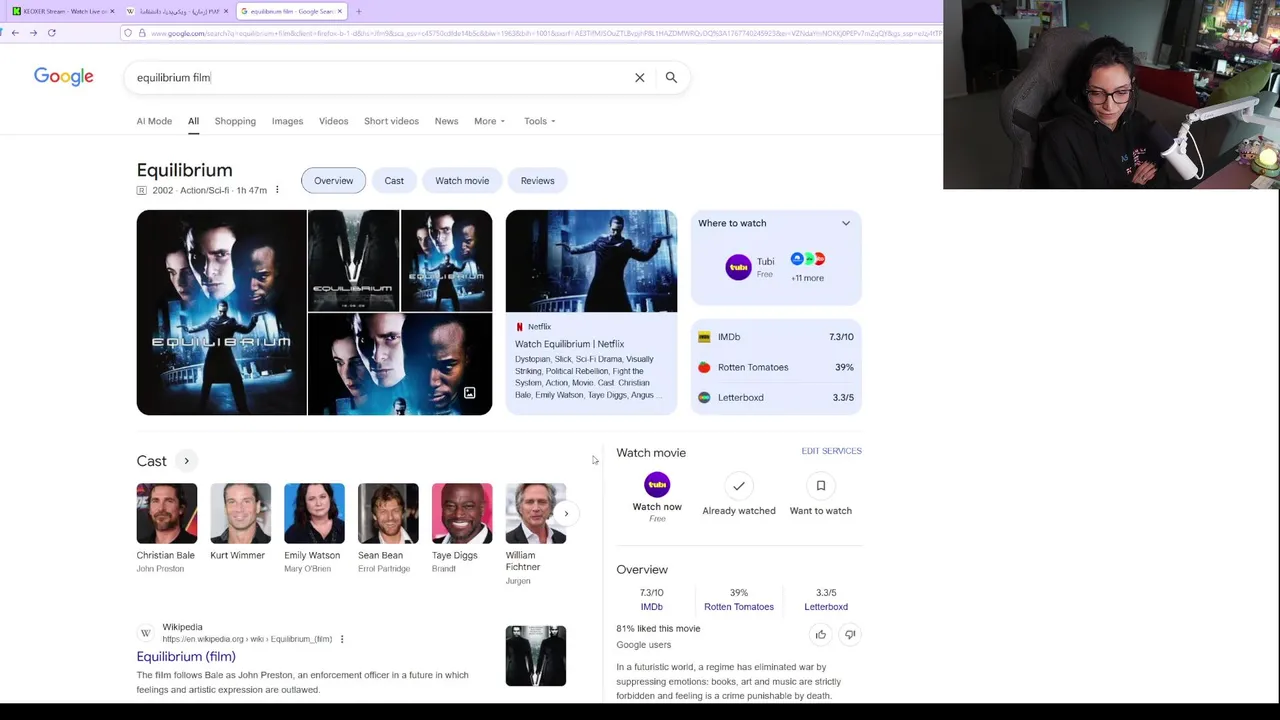Clear the search box with X
1280x720 pixels.
[x=640, y=78]
